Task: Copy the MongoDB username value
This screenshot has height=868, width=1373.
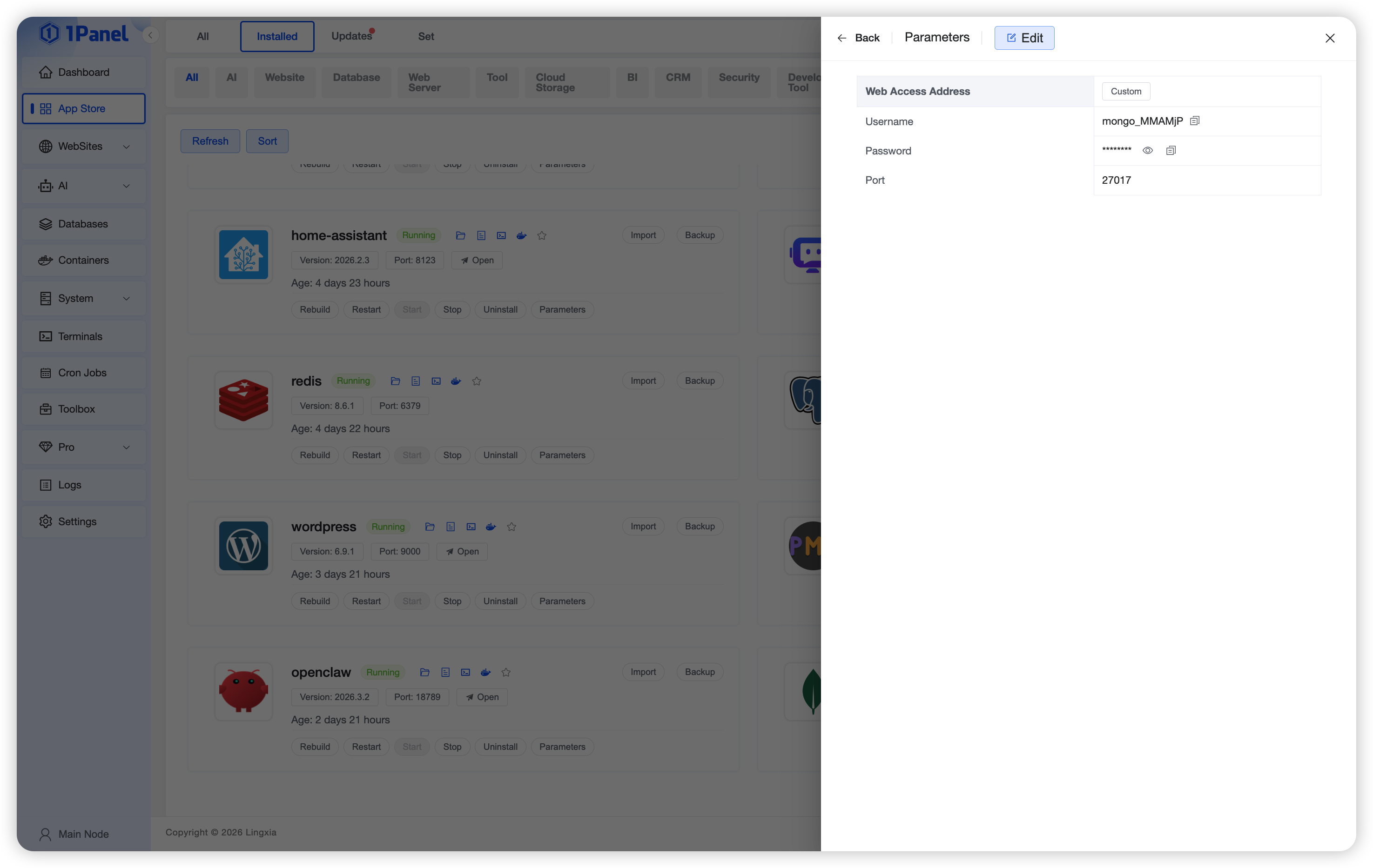Action: tap(1195, 121)
